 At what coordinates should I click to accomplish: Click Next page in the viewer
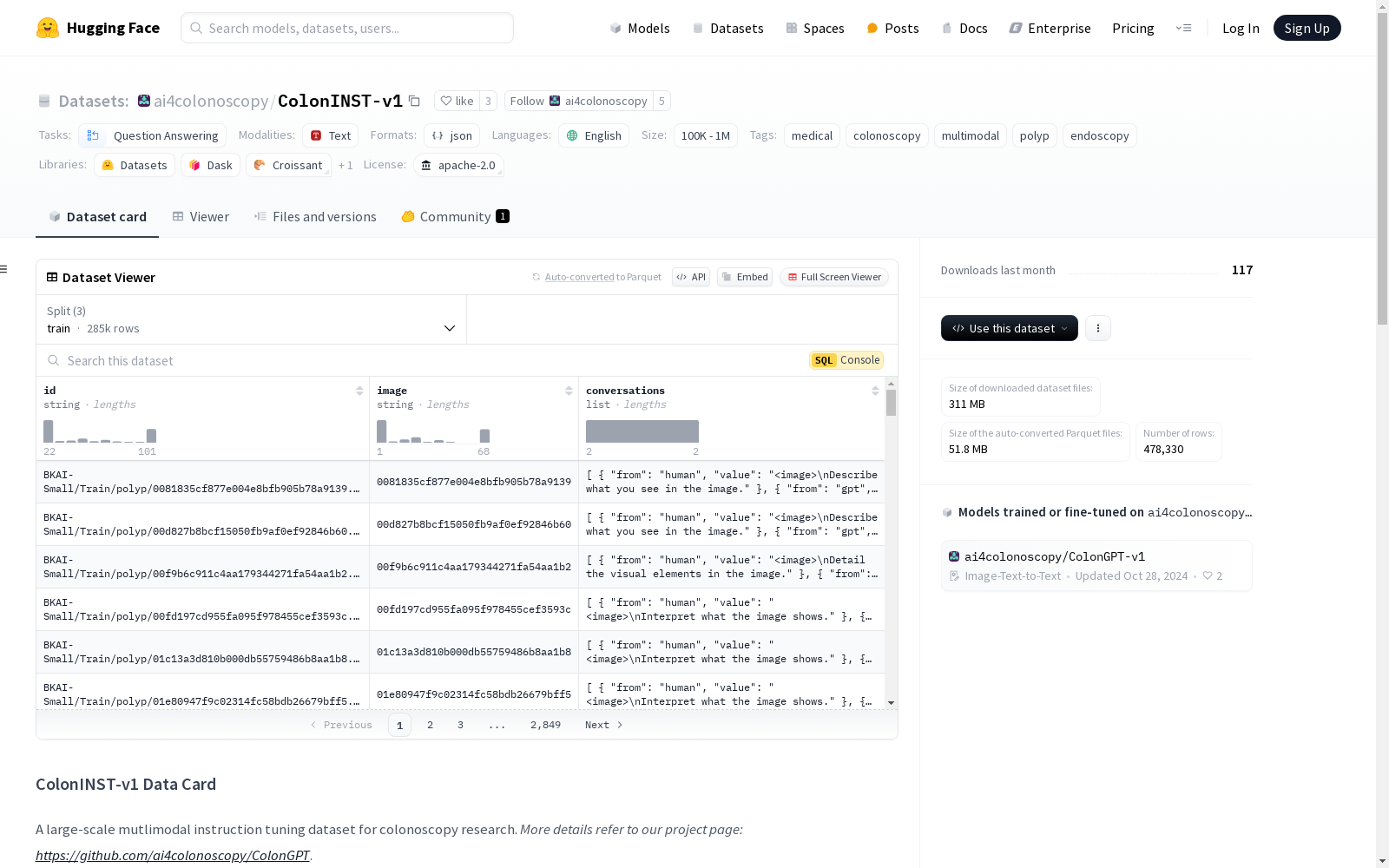603,725
